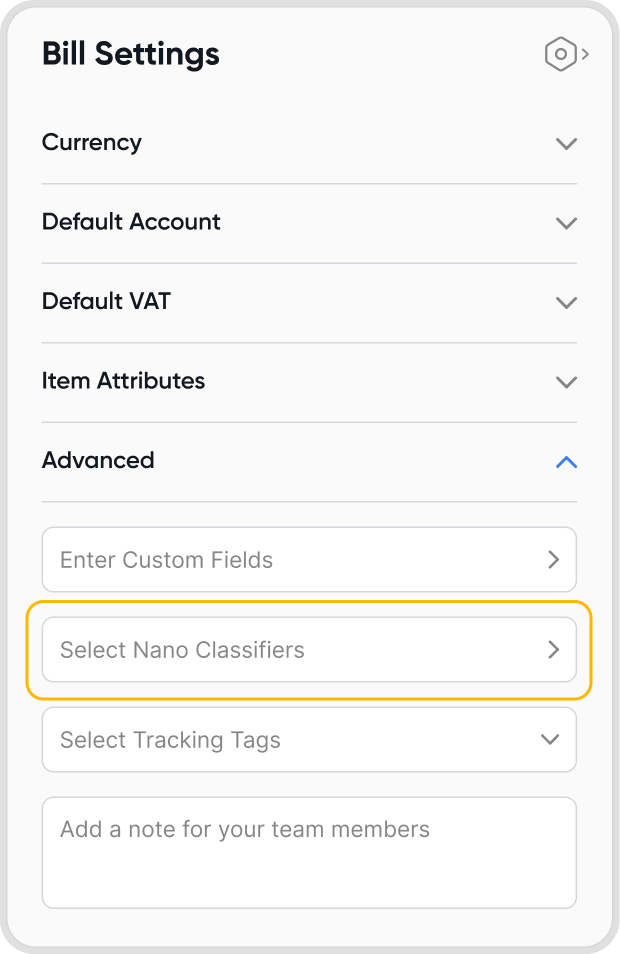
Task: Click the small arrow beside the hexagon icon
Action: pyautogui.click(x=585, y=54)
